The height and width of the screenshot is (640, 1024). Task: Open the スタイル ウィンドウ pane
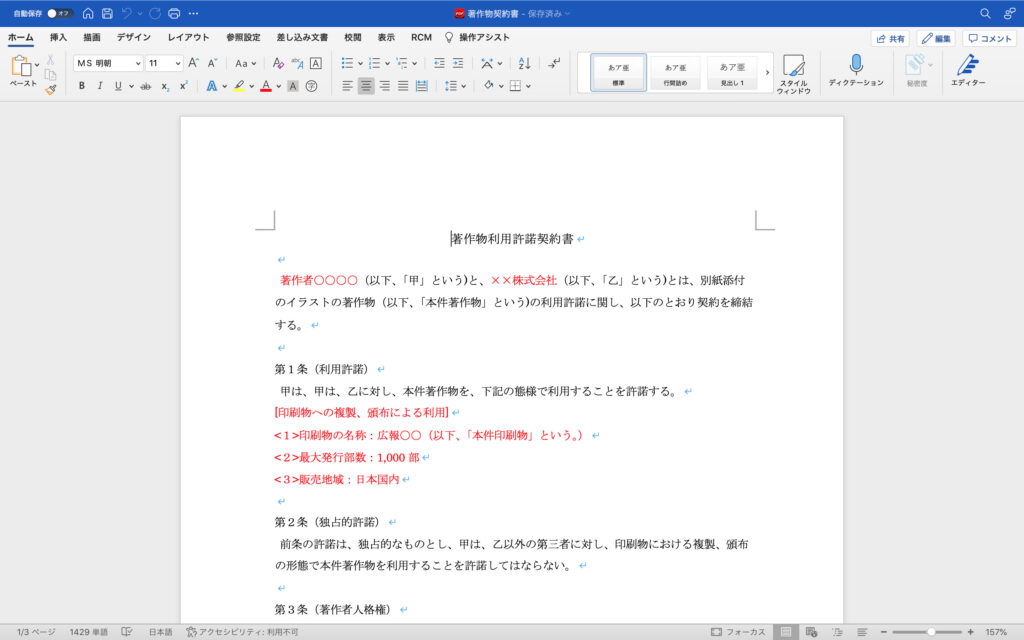click(793, 74)
